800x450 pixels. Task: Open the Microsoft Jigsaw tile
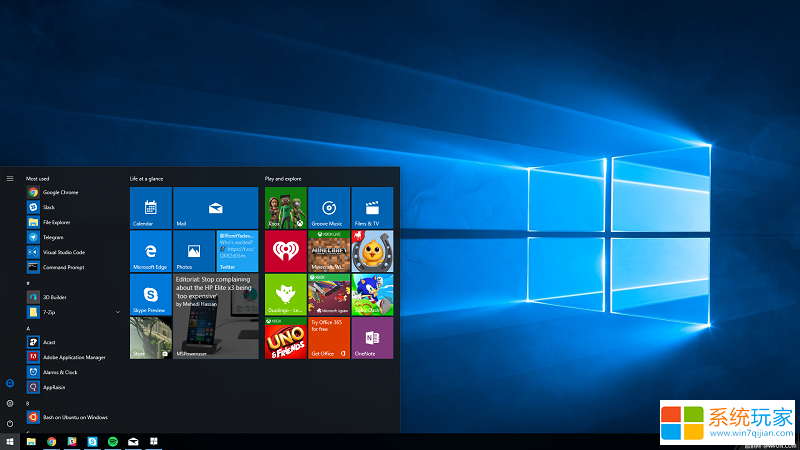click(329, 294)
